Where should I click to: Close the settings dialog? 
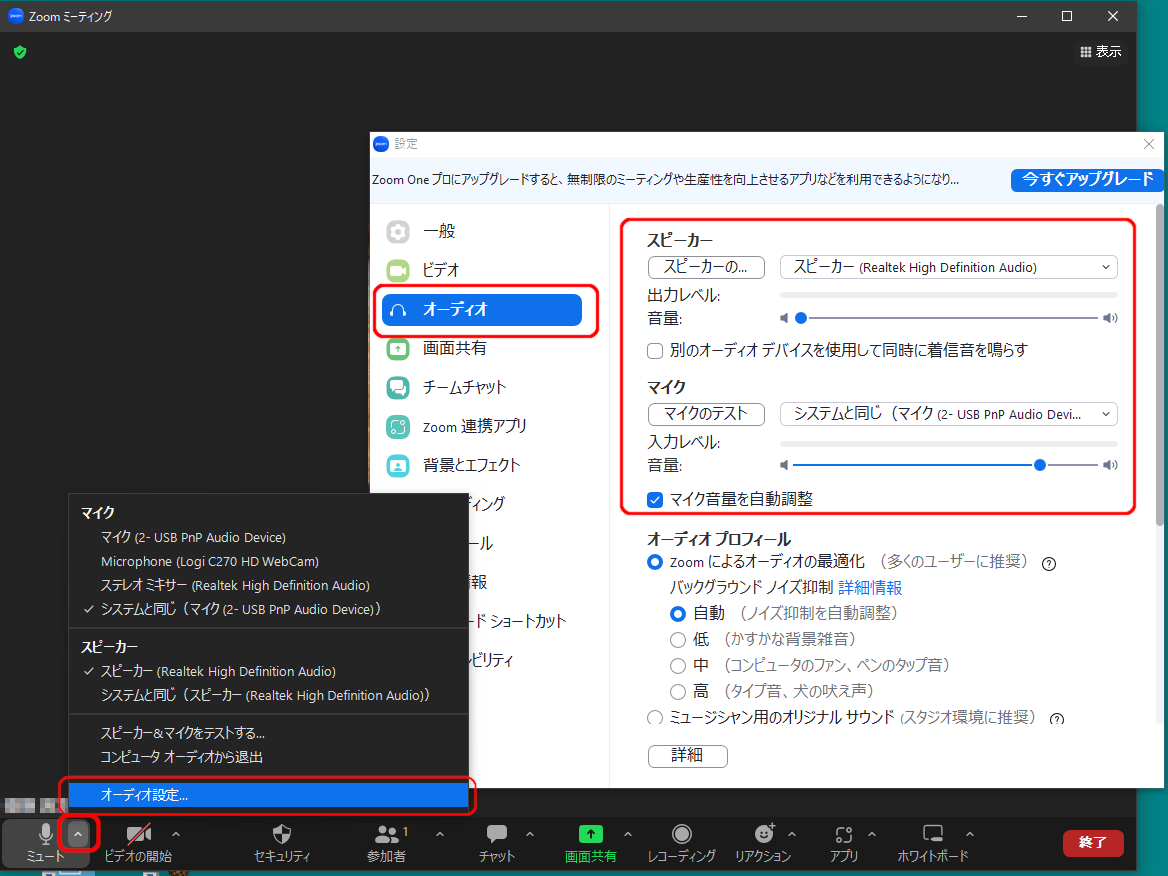click(x=1149, y=144)
